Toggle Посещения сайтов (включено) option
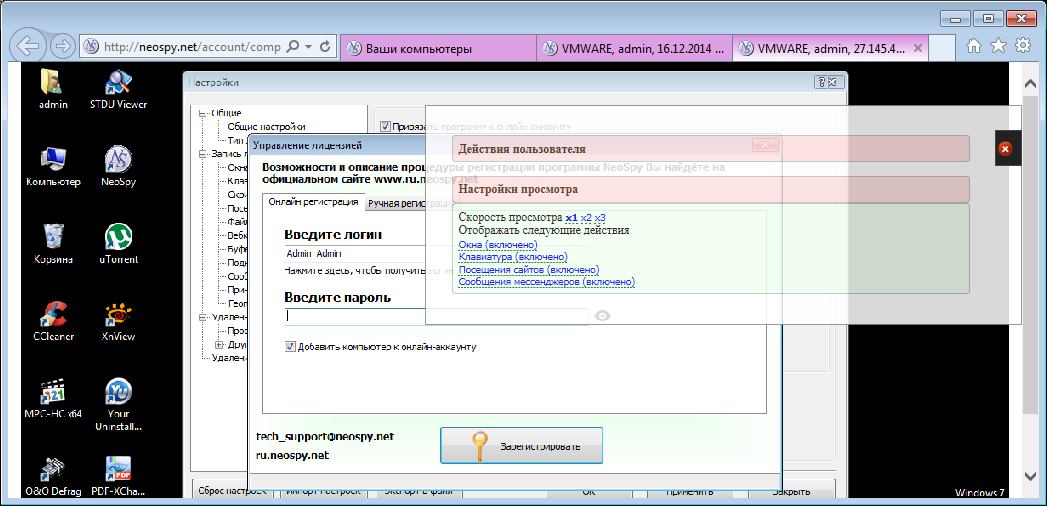This screenshot has height=506, width=1047. coord(529,270)
